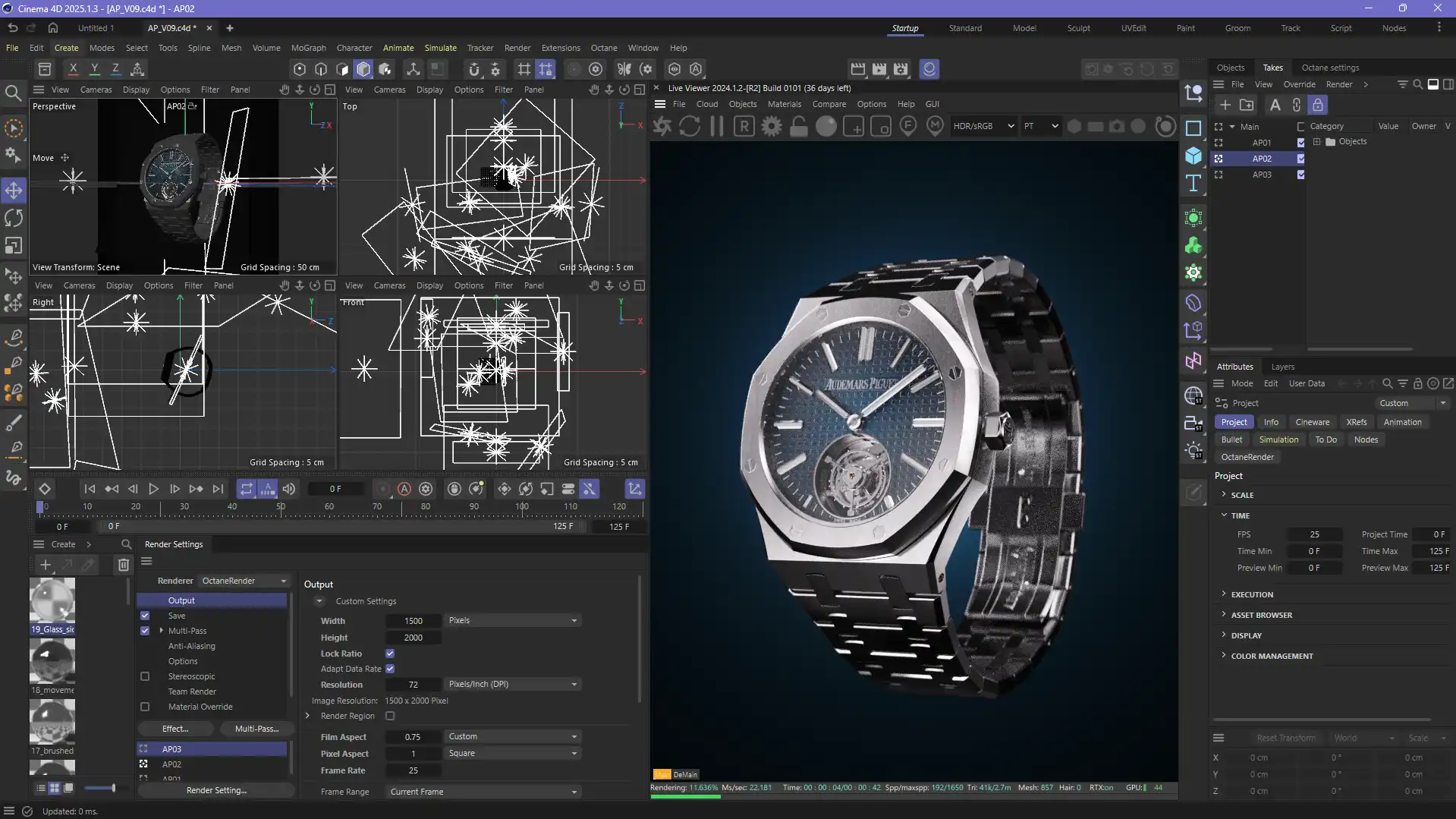Click the OctaneRender tab button in Attributes
Image resolution: width=1456 pixels, height=819 pixels.
click(1247, 457)
